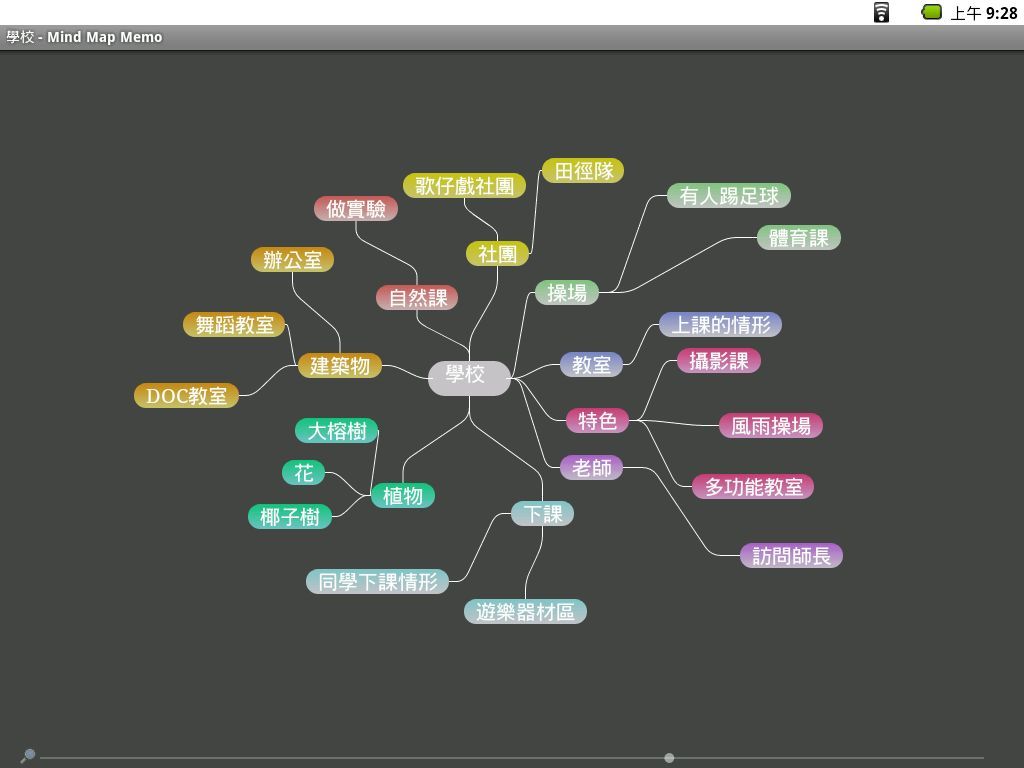
Task: Select the 植物 node
Action: [403, 496]
